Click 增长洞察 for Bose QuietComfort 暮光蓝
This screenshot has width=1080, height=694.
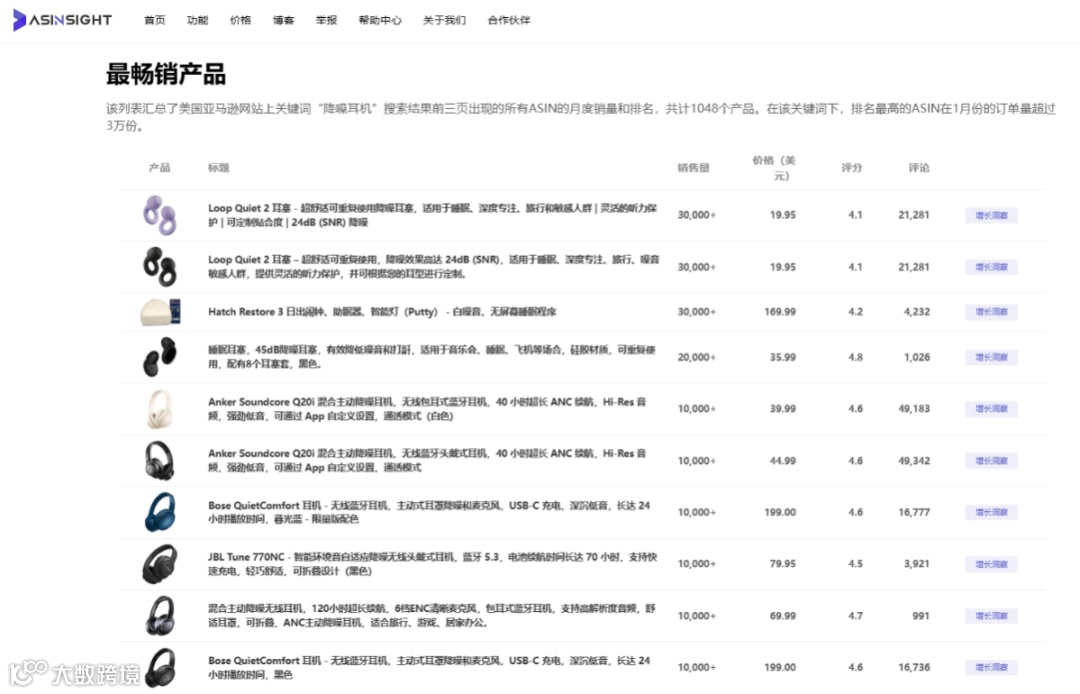click(x=991, y=512)
